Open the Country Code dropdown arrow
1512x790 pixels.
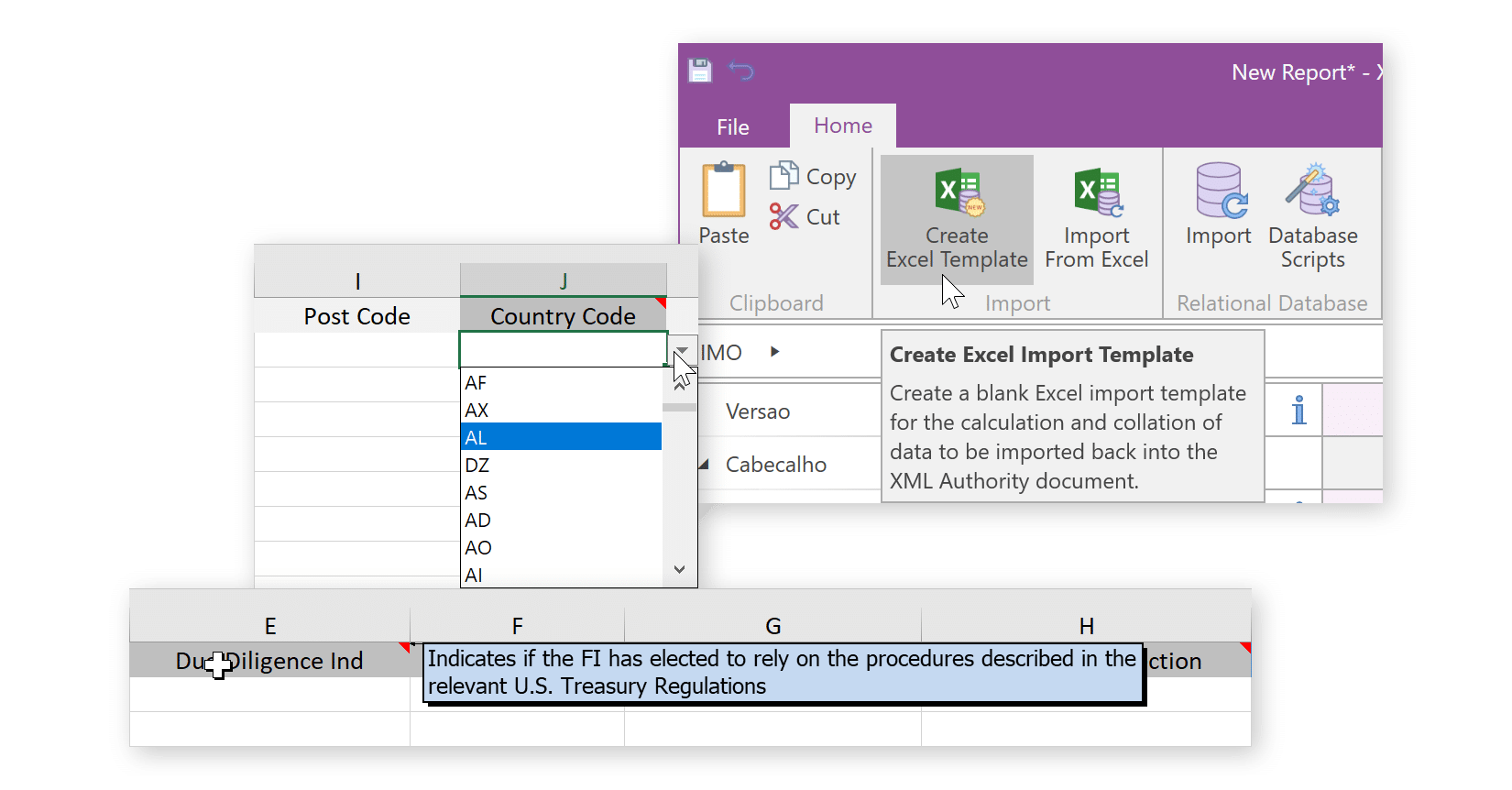(x=682, y=350)
